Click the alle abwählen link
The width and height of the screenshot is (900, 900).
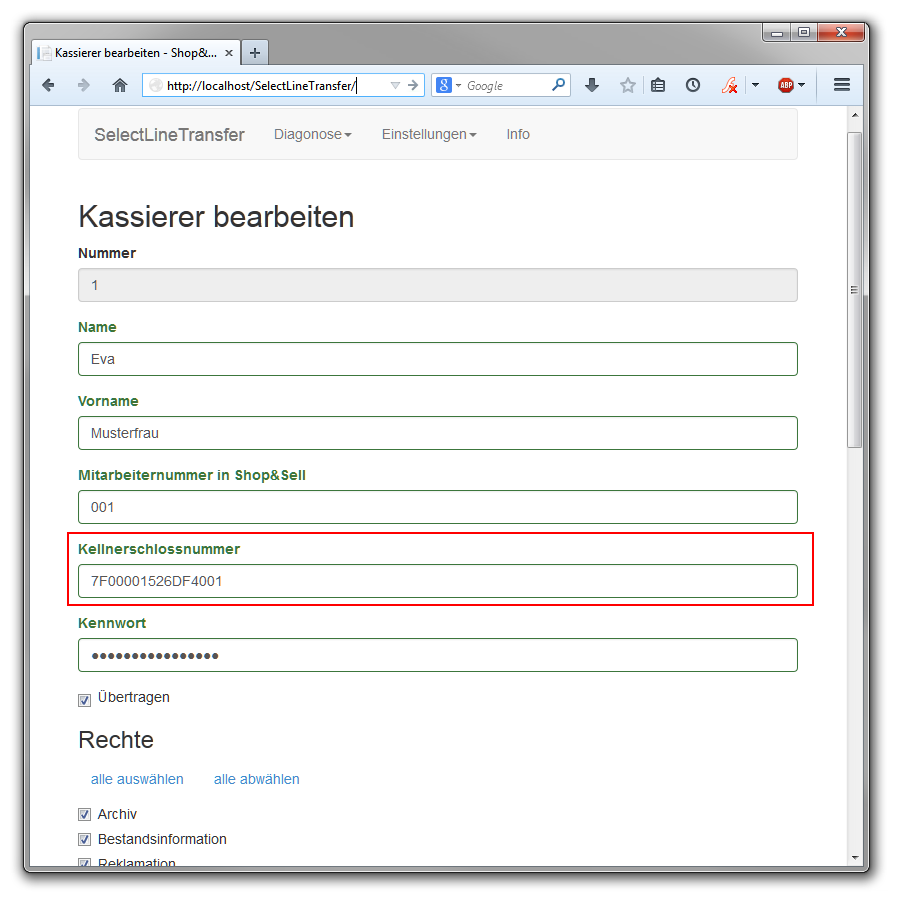click(257, 779)
